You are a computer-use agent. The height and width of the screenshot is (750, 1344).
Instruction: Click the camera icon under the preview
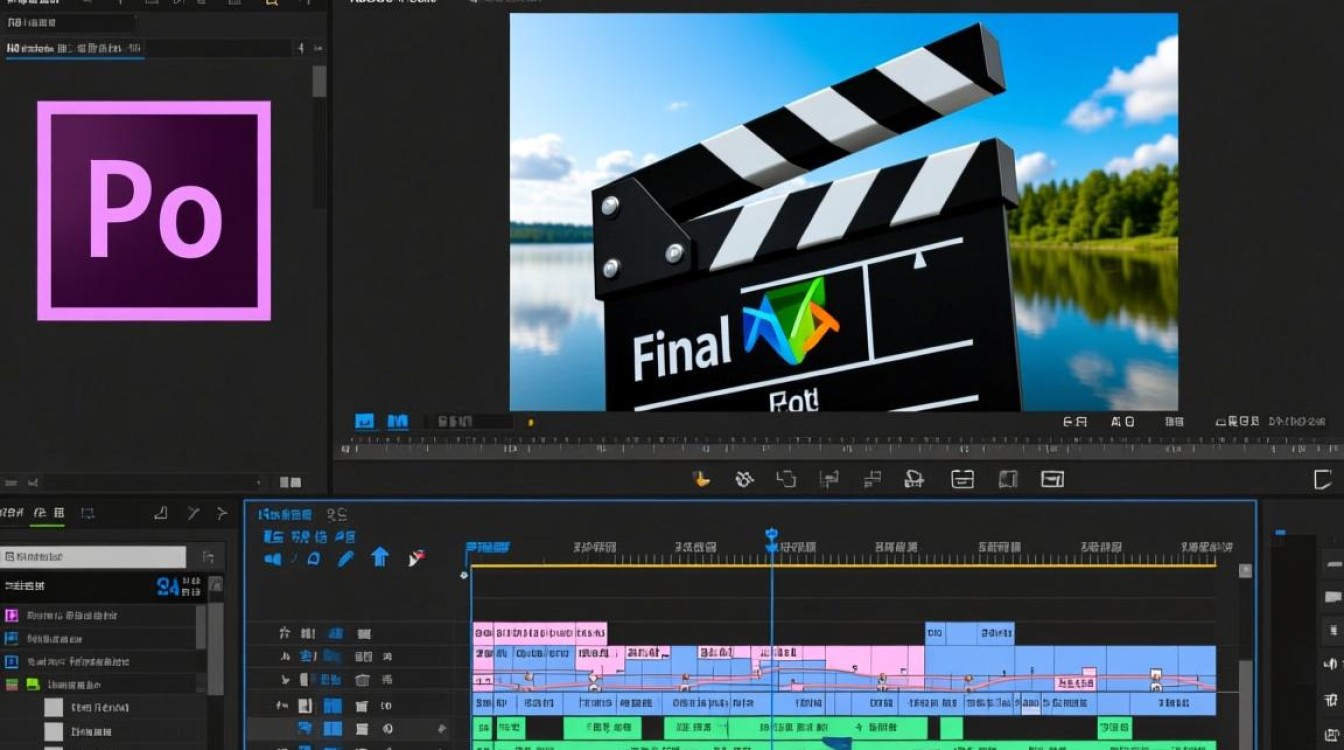pos(913,479)
